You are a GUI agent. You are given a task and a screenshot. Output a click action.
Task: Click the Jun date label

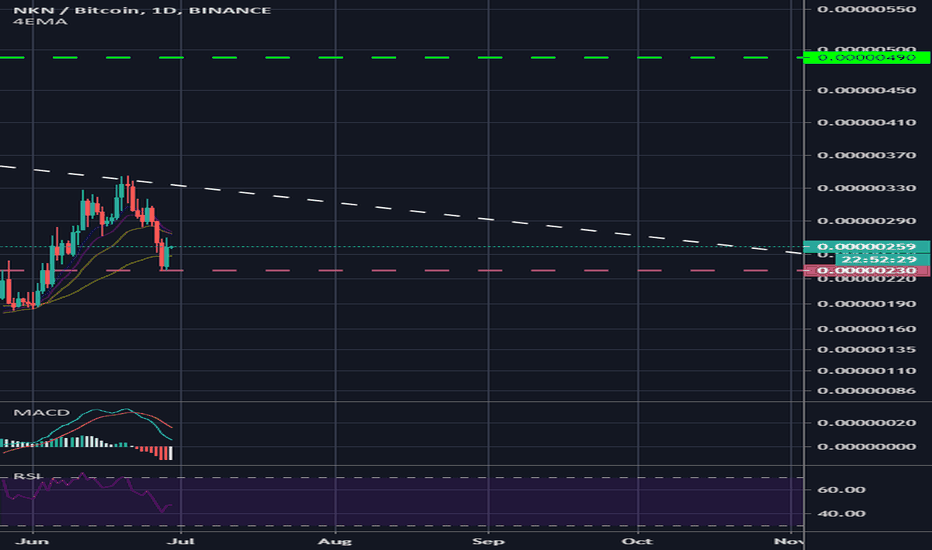(x=32, y=541)
